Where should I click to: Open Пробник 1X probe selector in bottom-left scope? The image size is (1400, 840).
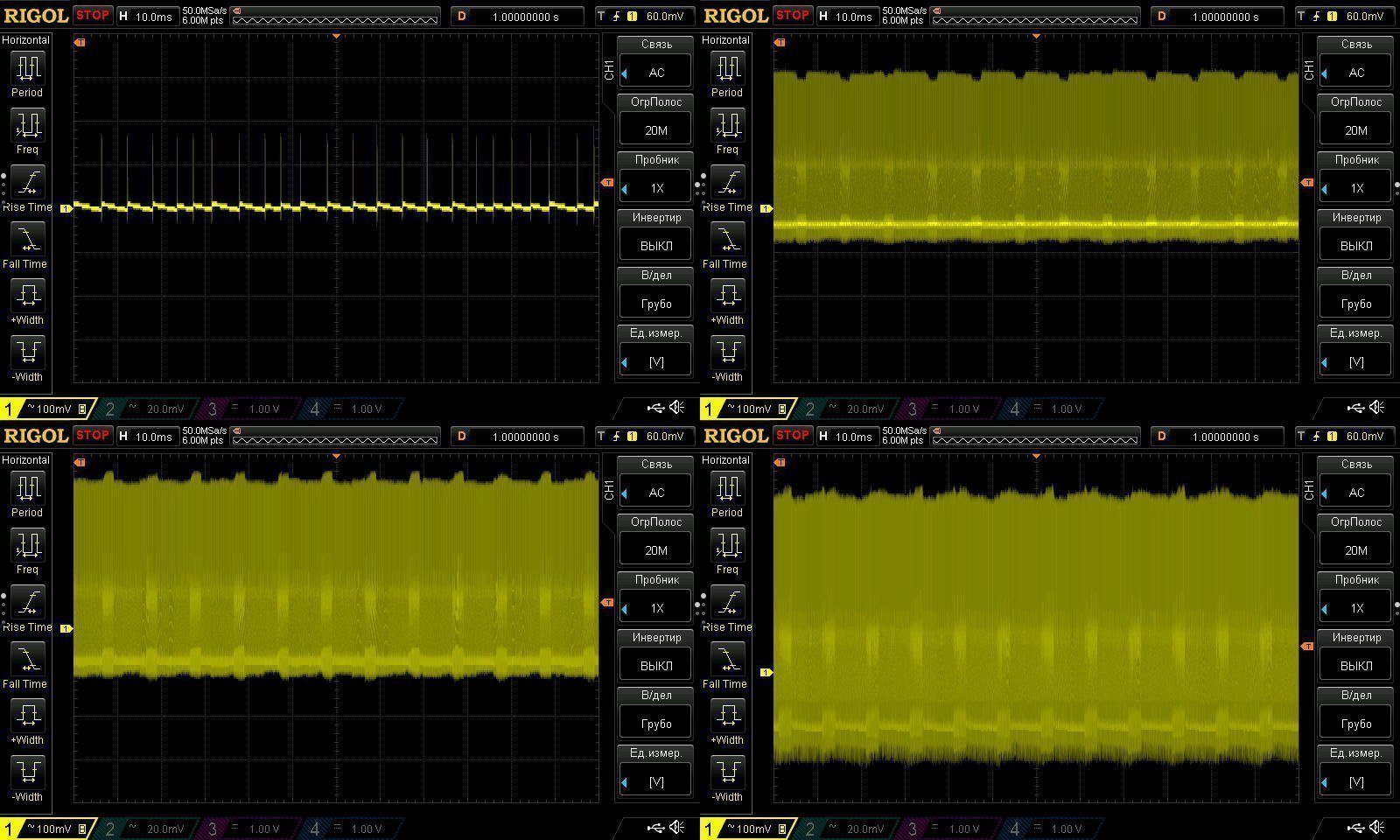[656, 608]
